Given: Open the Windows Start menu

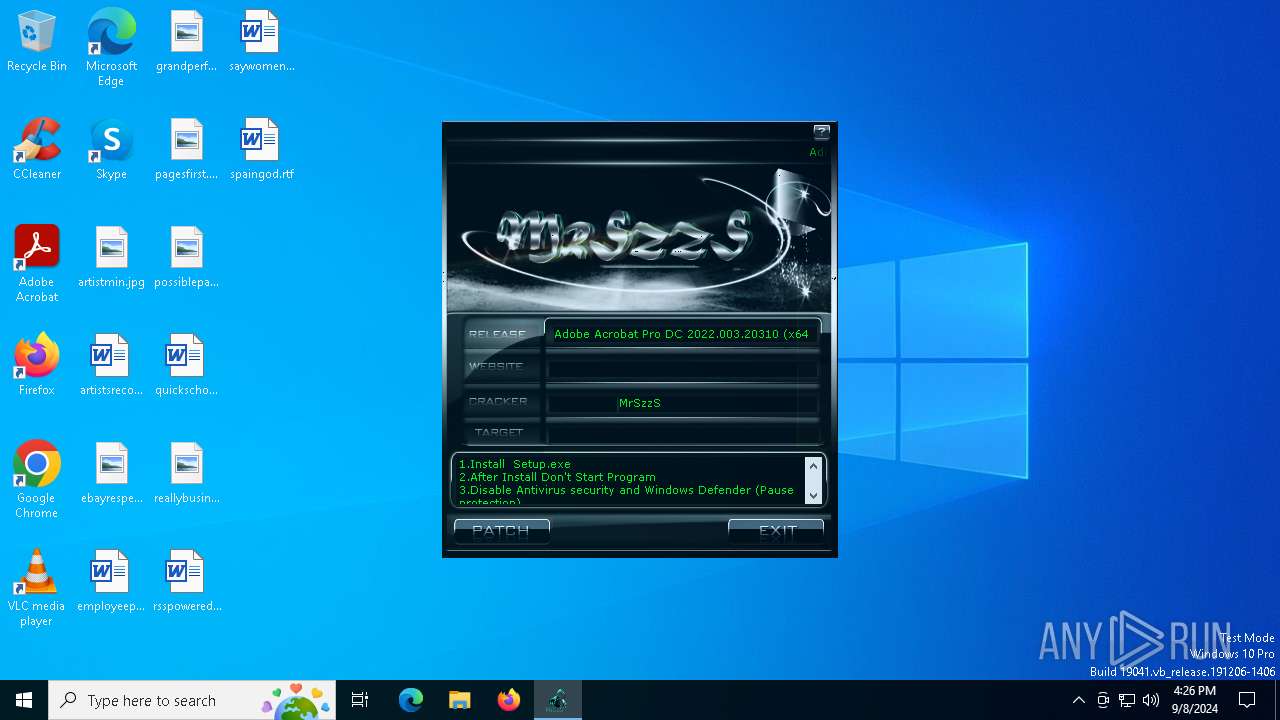Looking at the screenshot, I should point(24,700).
